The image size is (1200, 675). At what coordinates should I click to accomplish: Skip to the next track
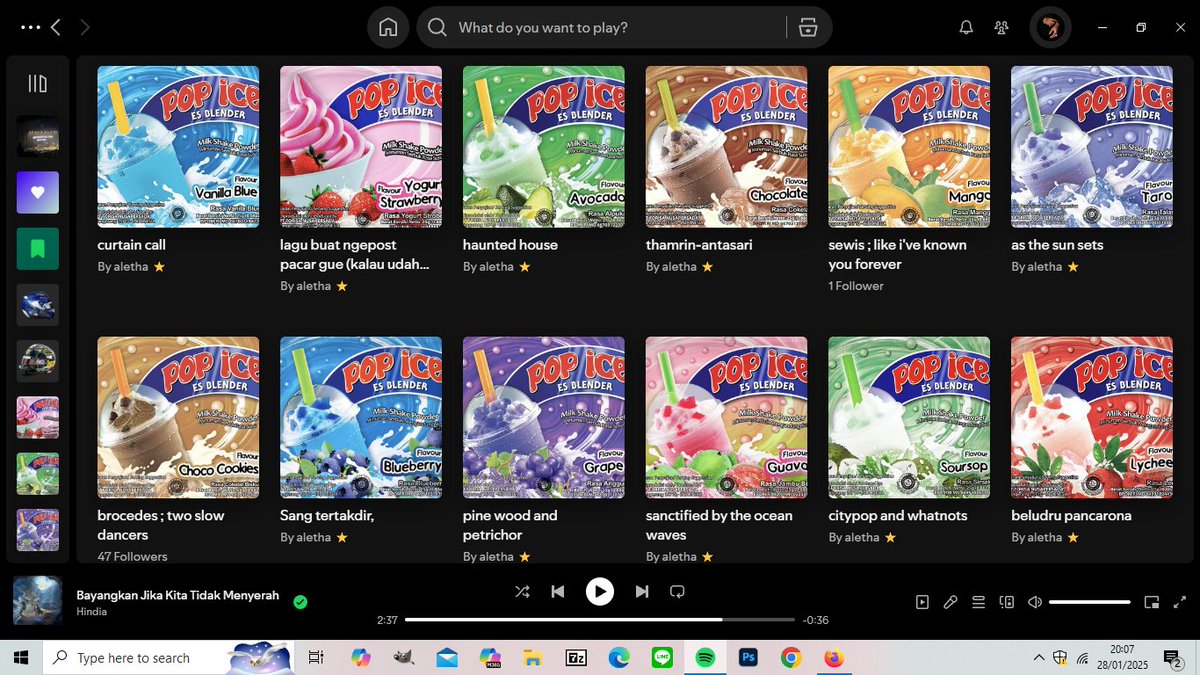642,591
